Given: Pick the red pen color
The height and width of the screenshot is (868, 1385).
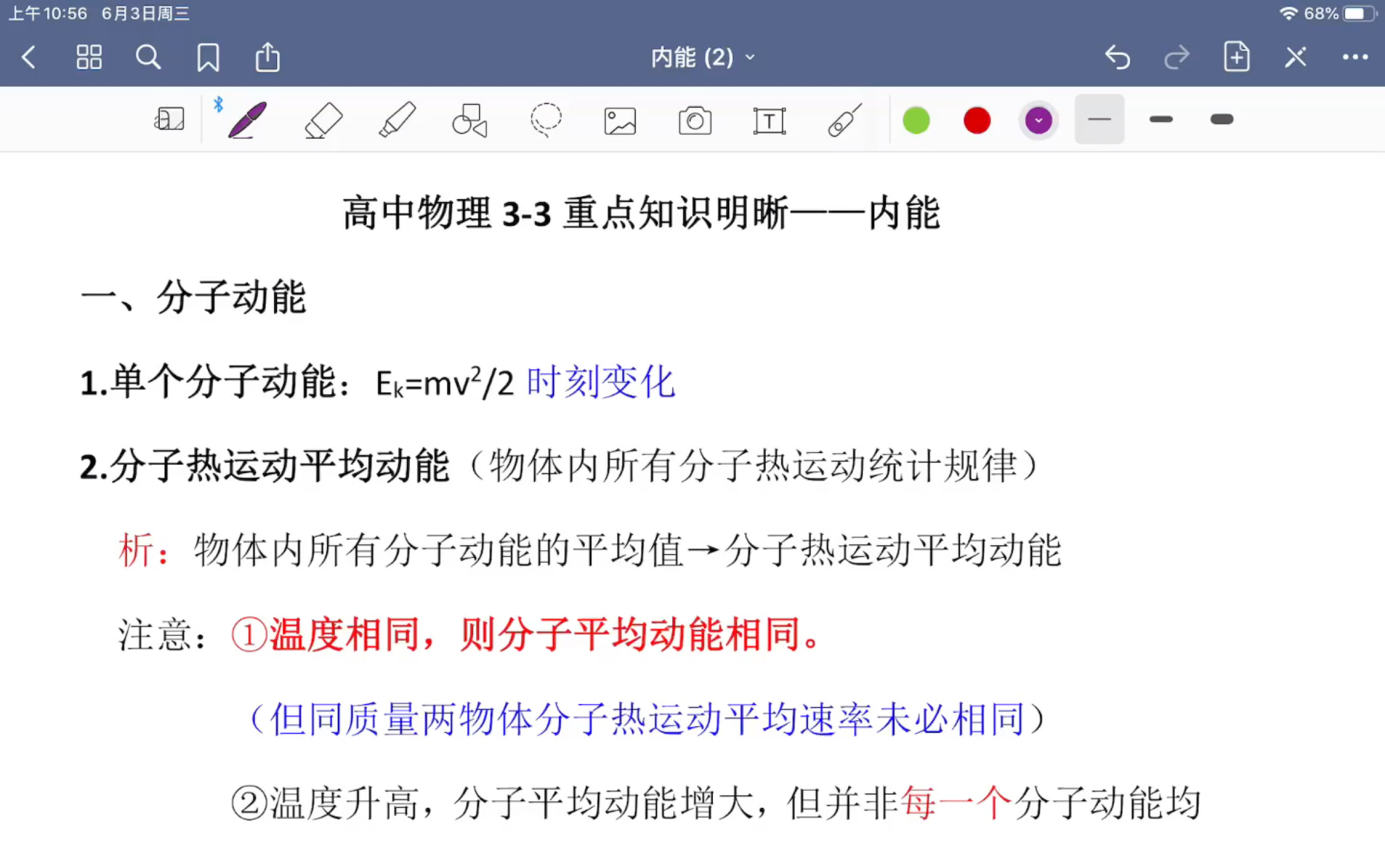Looking at the screenshot, I should [x=977, y=120].
